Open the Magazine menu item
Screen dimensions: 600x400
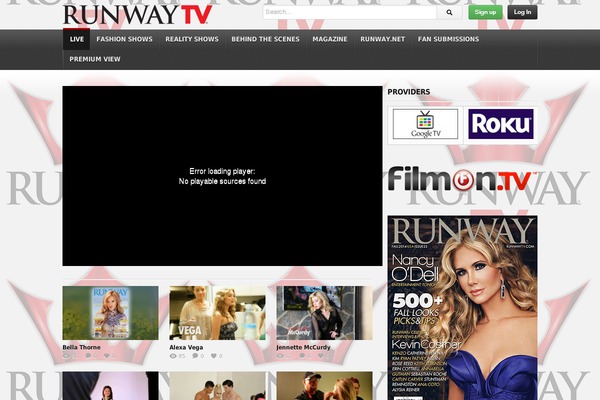(330, 39)
